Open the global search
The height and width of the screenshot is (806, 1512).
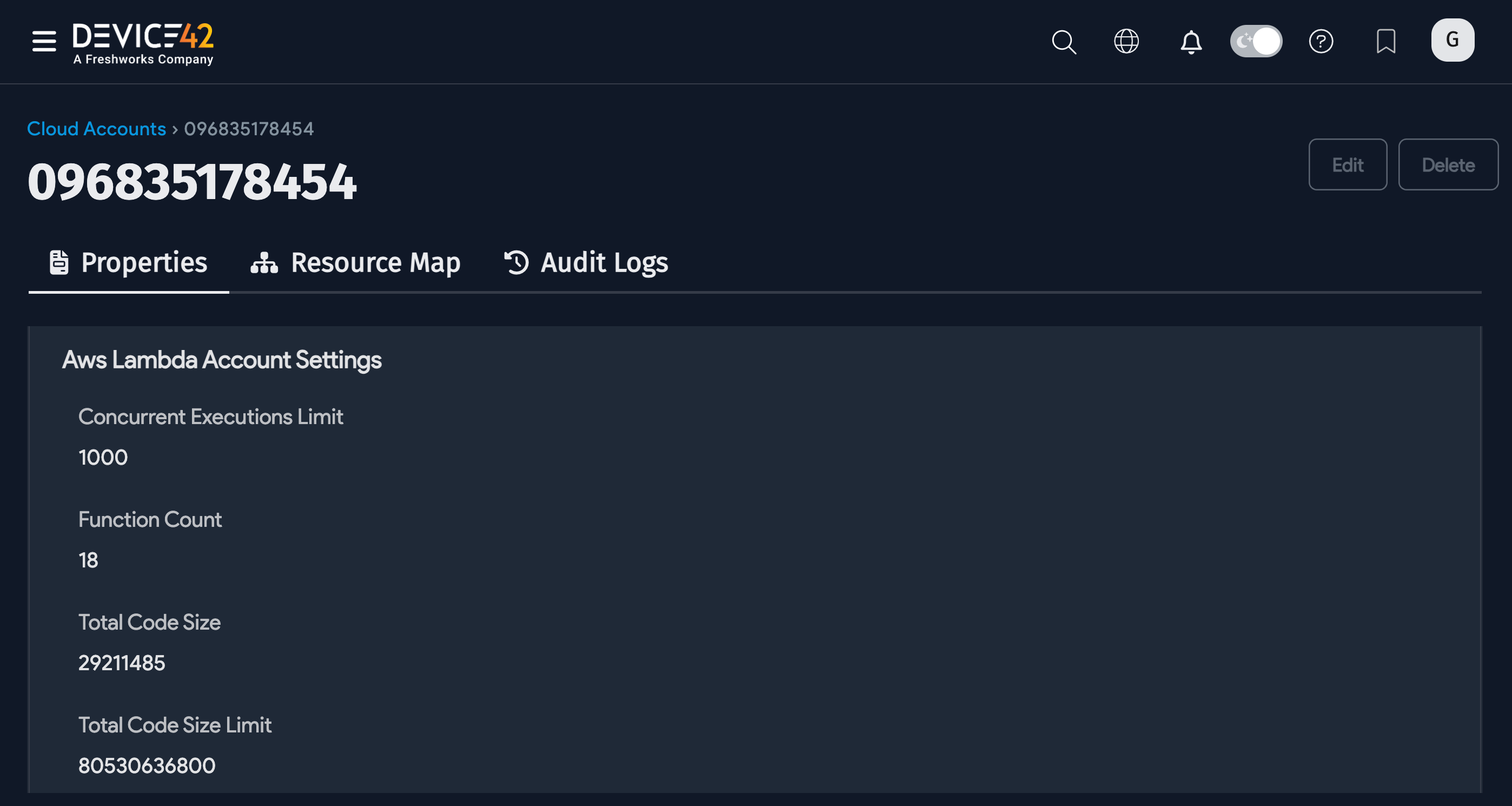[x=1064, y=41]
